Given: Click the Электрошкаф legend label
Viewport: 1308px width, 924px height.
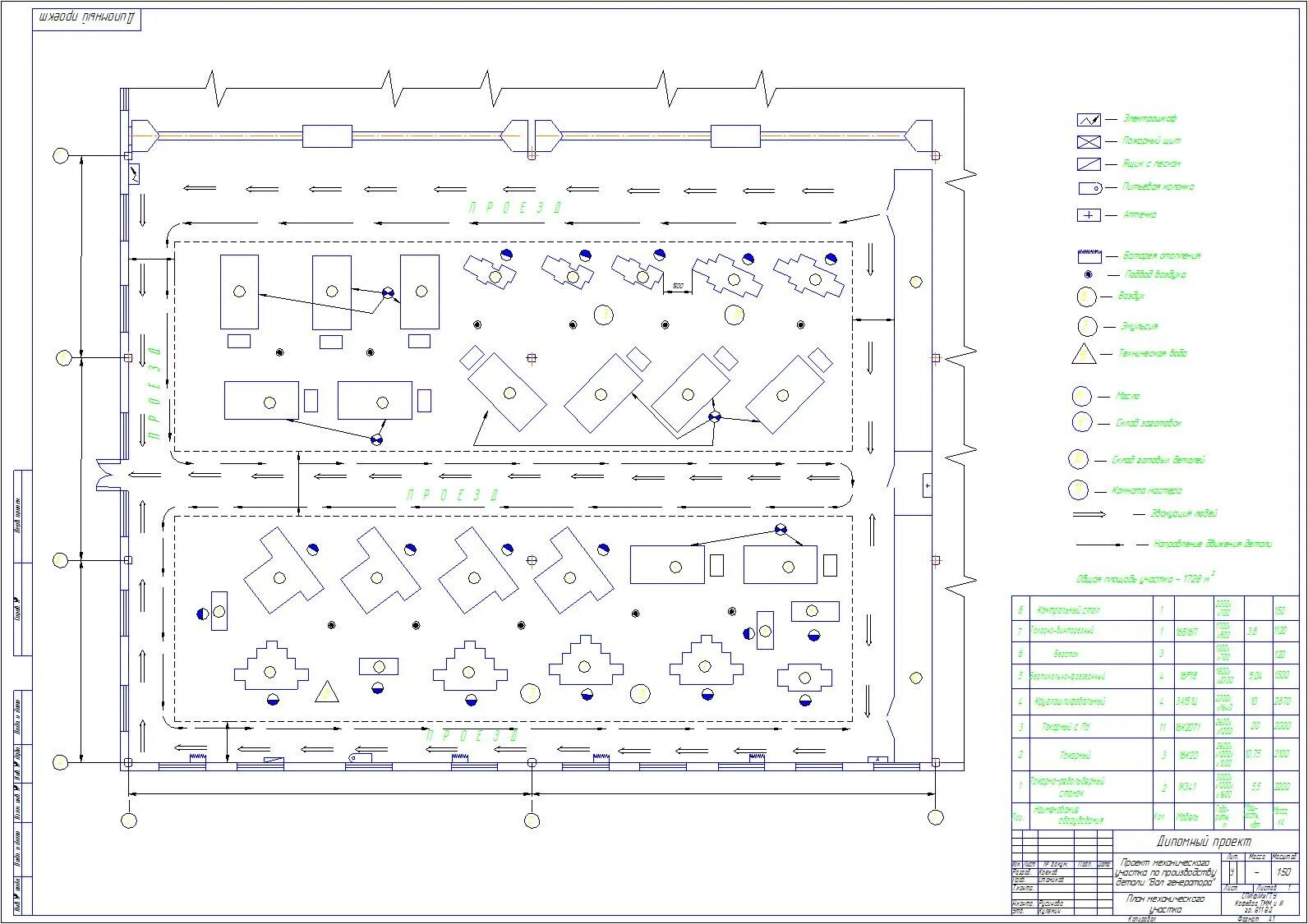Looking at the screenshot, I should 1149,119.
